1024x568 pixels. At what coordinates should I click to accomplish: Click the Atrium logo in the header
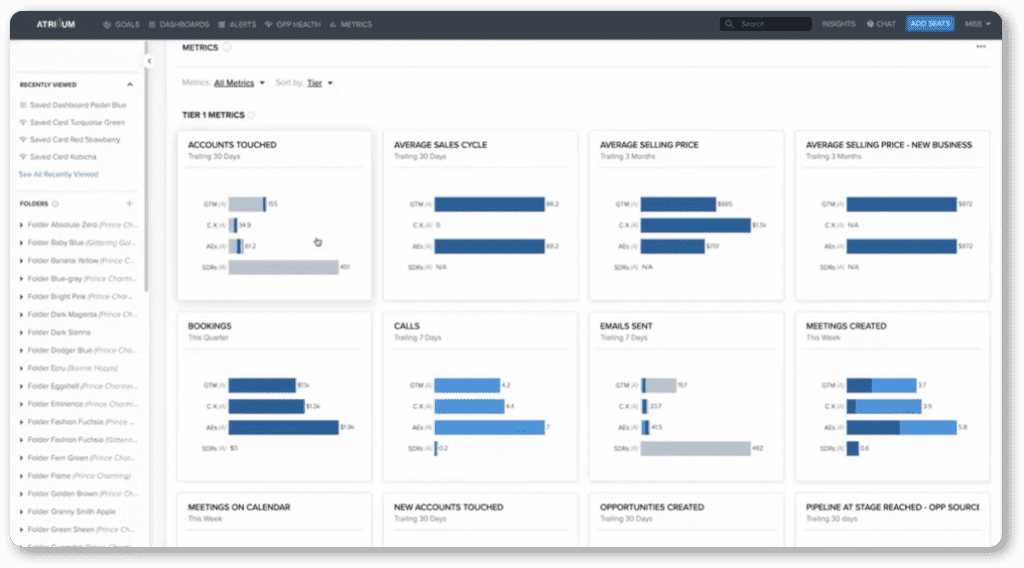pyautogui.click(x=55, y=24)
